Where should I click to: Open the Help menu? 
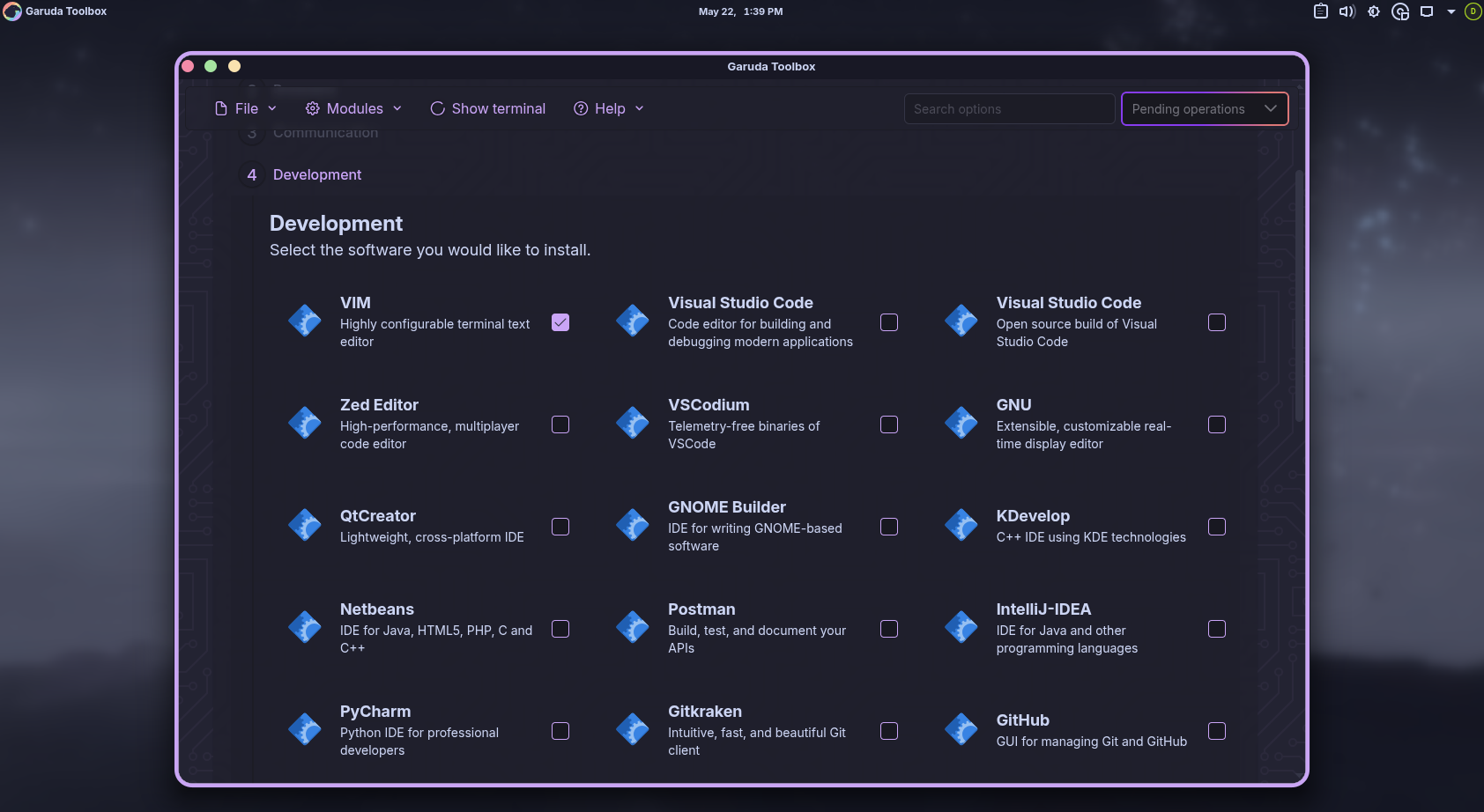[x=609, y=108]
